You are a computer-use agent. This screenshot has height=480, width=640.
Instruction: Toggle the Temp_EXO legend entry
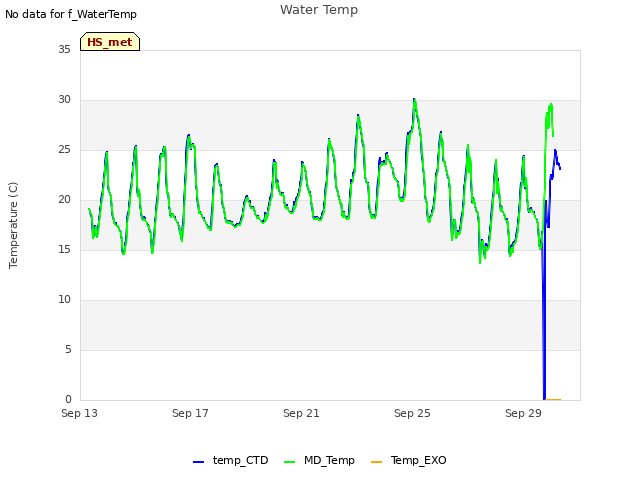[x=409, y=460]
